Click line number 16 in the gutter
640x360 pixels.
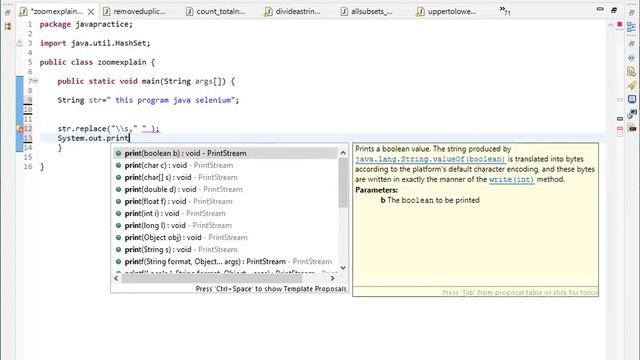click(28, 167)
